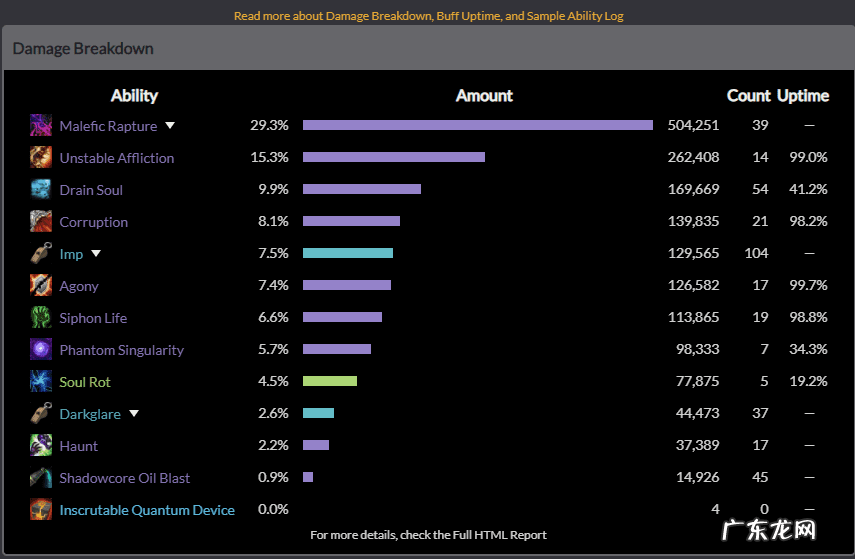Image resolution: width=855 pixels, height=559 pixels.
Task: Click the Unstable Affliction spell icon
Action: 41,158
